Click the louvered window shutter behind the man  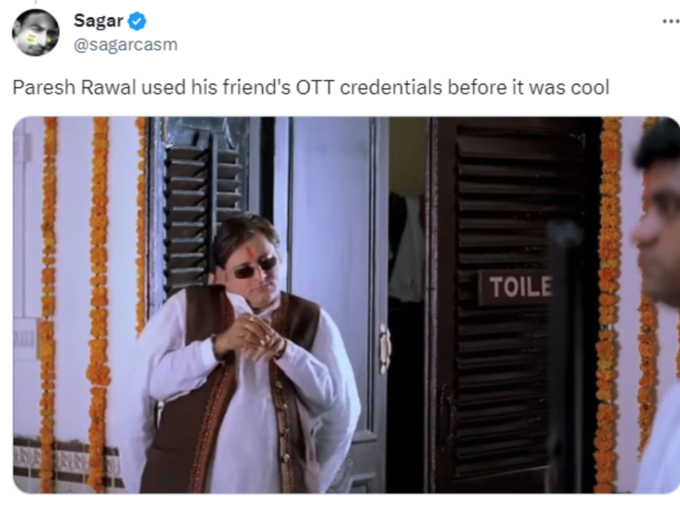coord(204,204)
